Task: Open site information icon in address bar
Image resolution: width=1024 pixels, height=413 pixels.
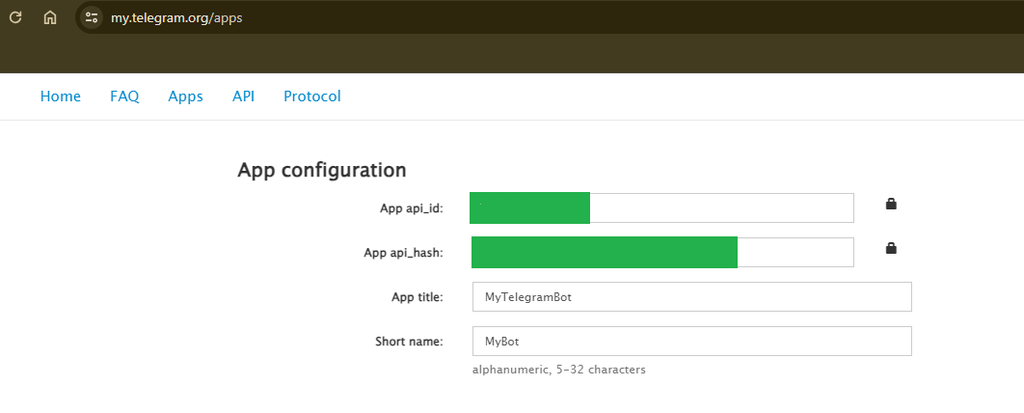Action: click(x=92, y=17)
